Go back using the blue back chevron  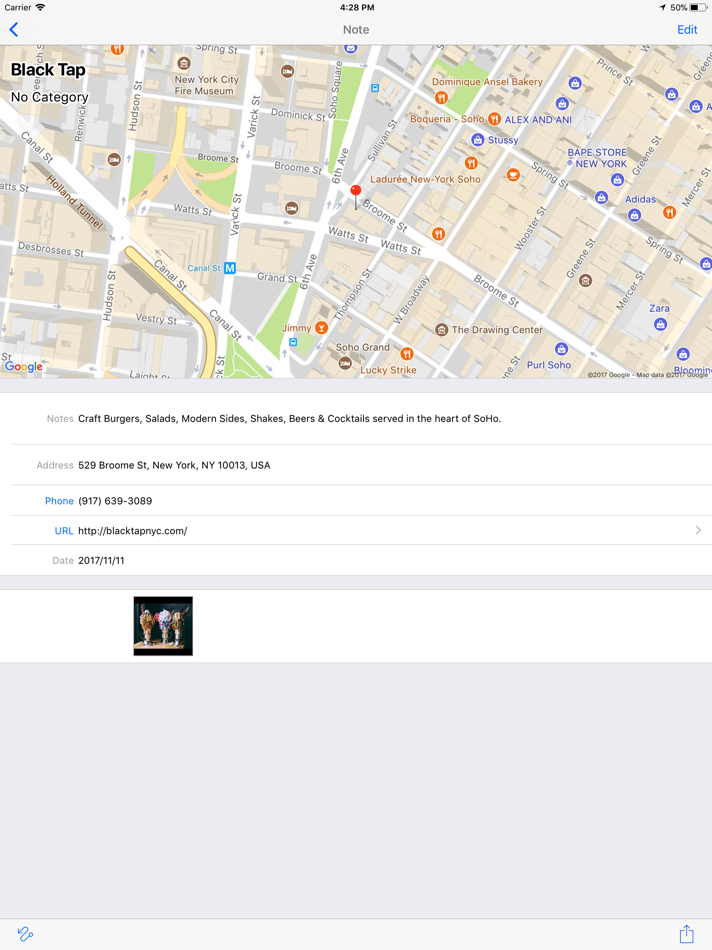pyautogui.click(x=14, y=30)
